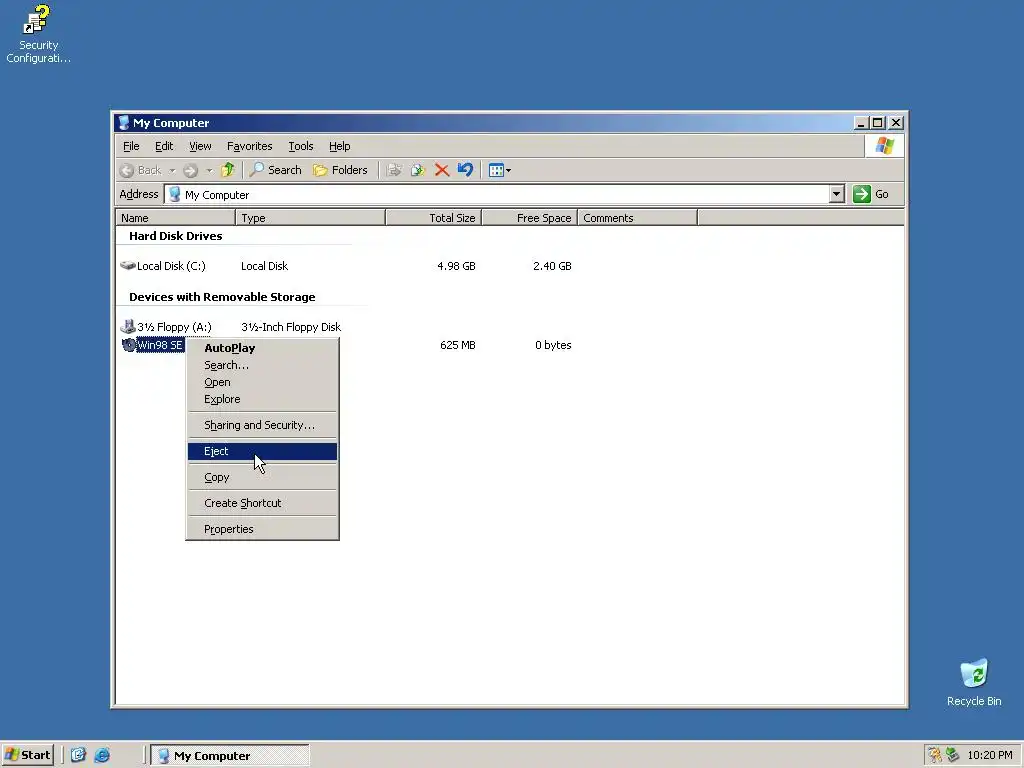1024x768 pixels.
Task: Select Explore from the context menu
Action: pyautogui.click(x=263, y=399)
